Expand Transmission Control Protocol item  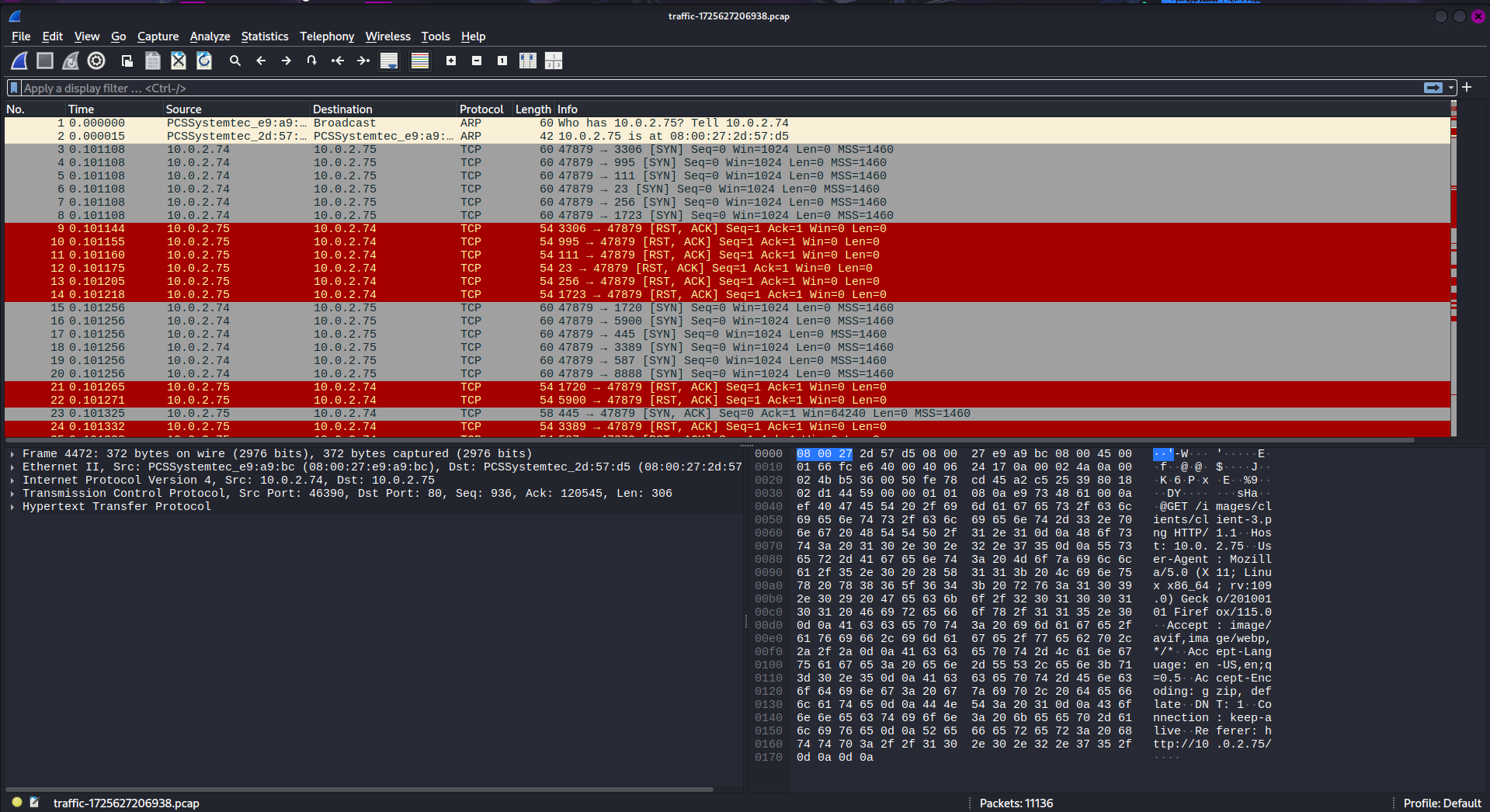point(12,494)
